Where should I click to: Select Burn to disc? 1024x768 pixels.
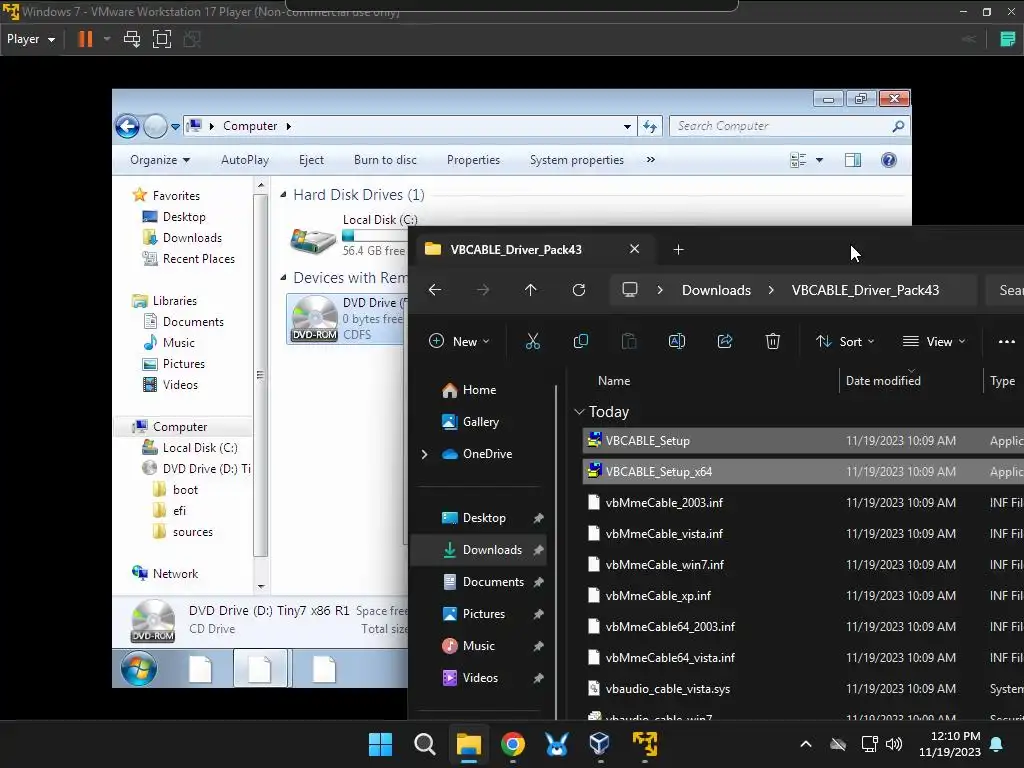tap(385, 160)
